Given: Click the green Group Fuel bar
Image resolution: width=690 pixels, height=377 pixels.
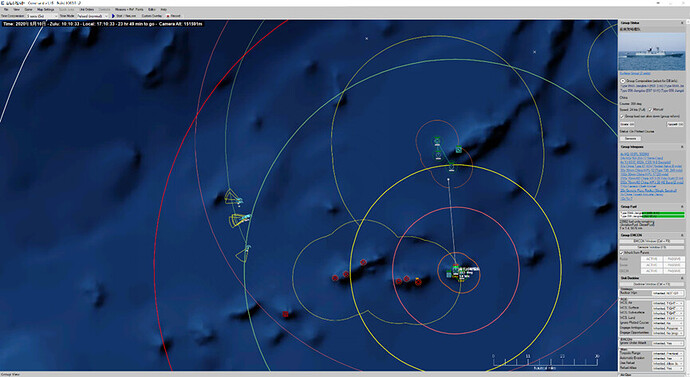Looking at the screenshot, I should [x=663, y=215].
